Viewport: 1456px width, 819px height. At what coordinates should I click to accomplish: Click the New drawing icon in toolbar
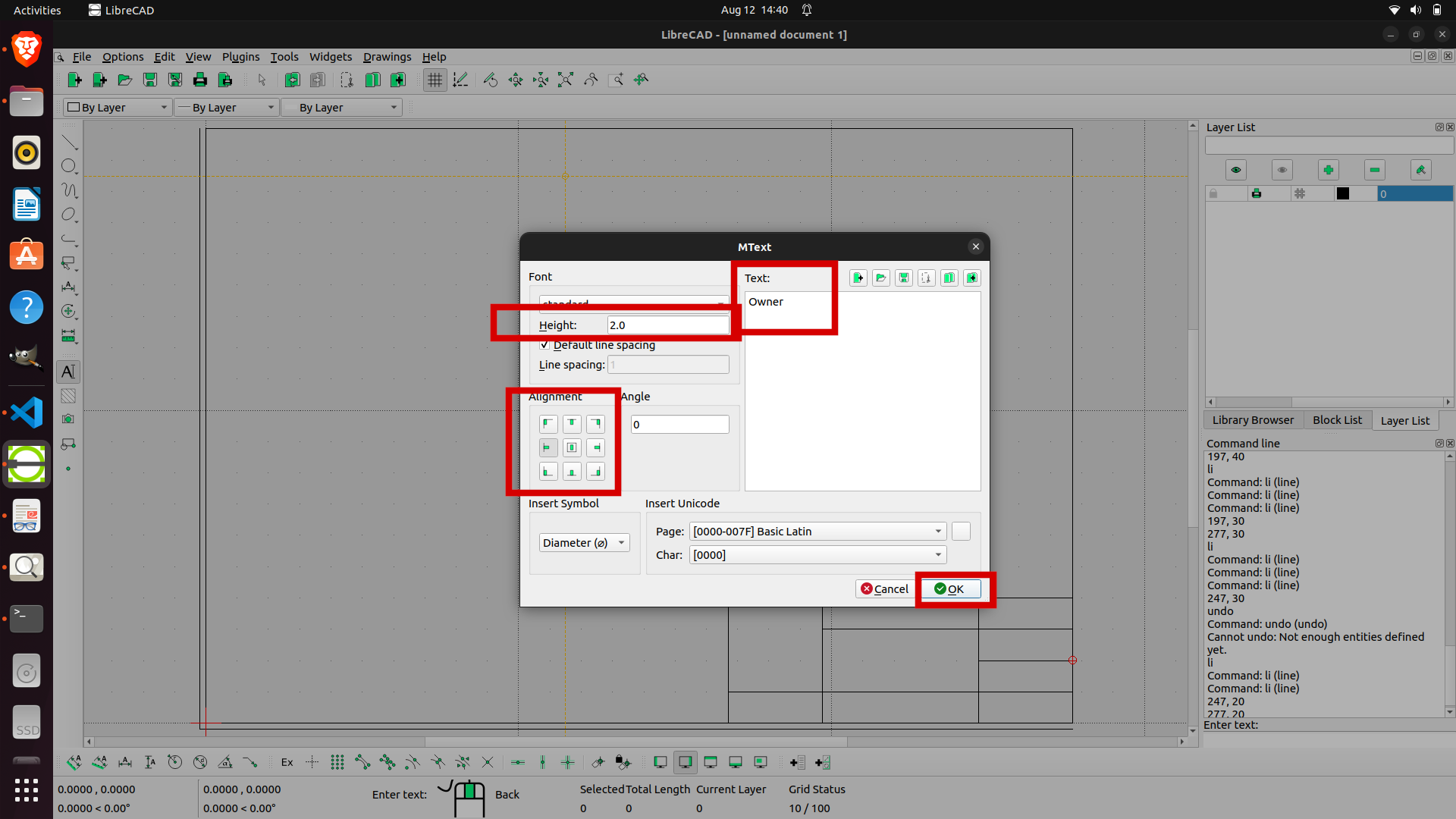[x=74, y=80]
